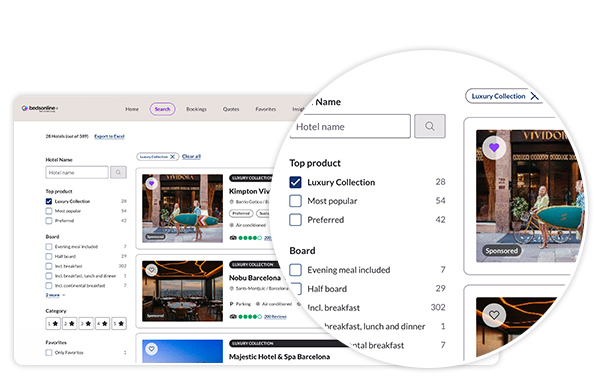Favorite the Nobu Barcelona hotel heart in small window
The image size is (596, 379).
(151, 270)
